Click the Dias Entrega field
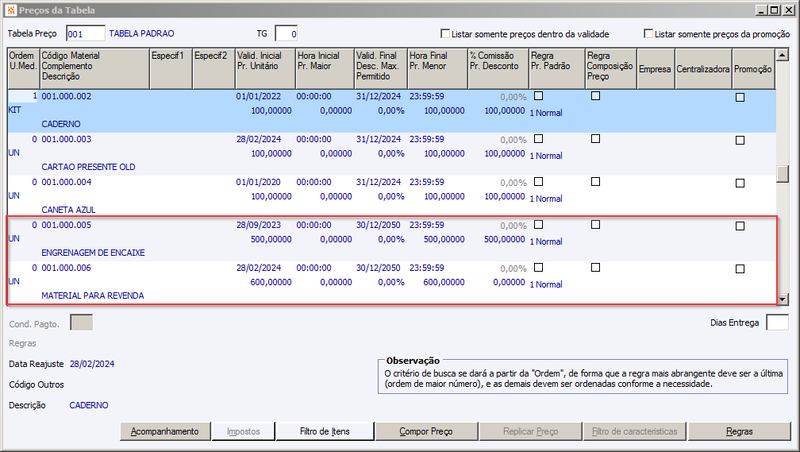This screenshot has width=800, height=452. click(777, 323)
